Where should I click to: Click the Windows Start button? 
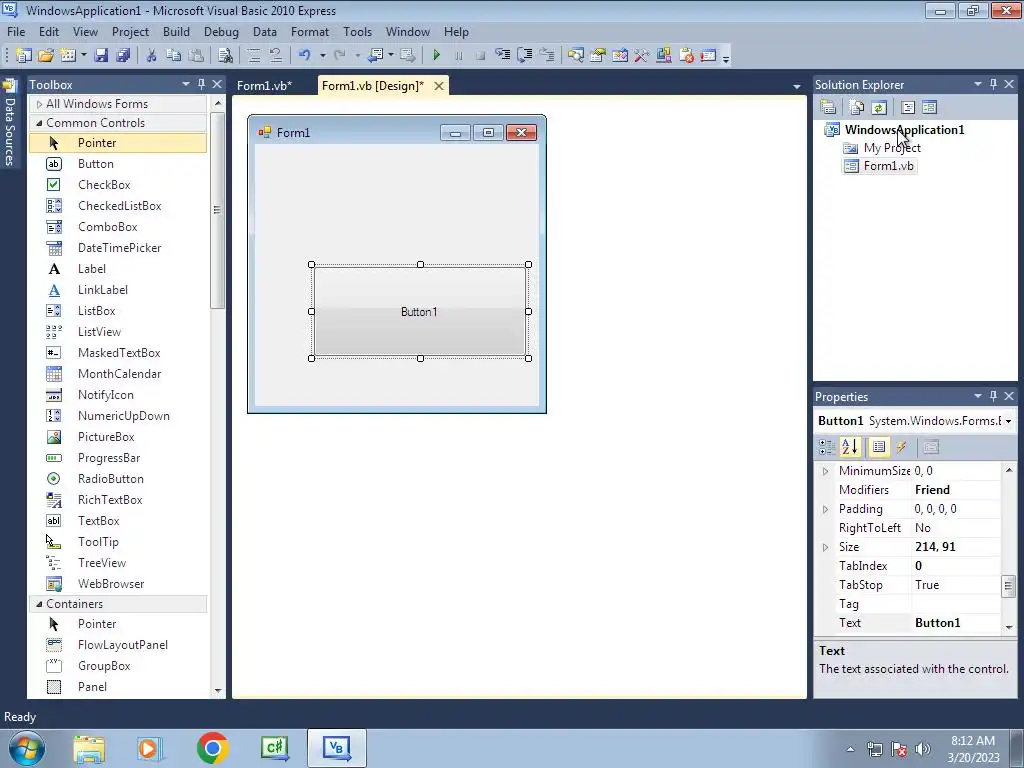26,748
